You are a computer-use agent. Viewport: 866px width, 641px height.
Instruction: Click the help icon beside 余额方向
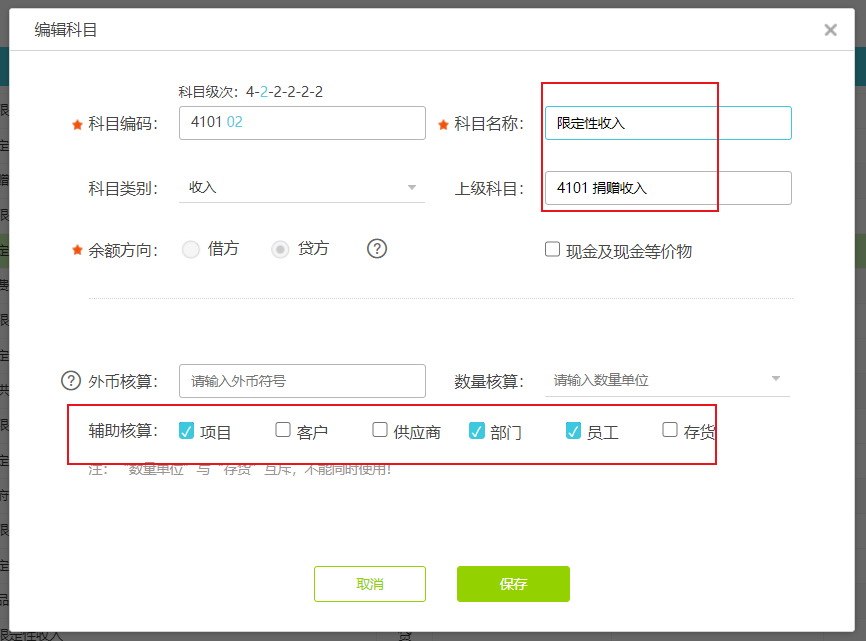click(376, 248)
